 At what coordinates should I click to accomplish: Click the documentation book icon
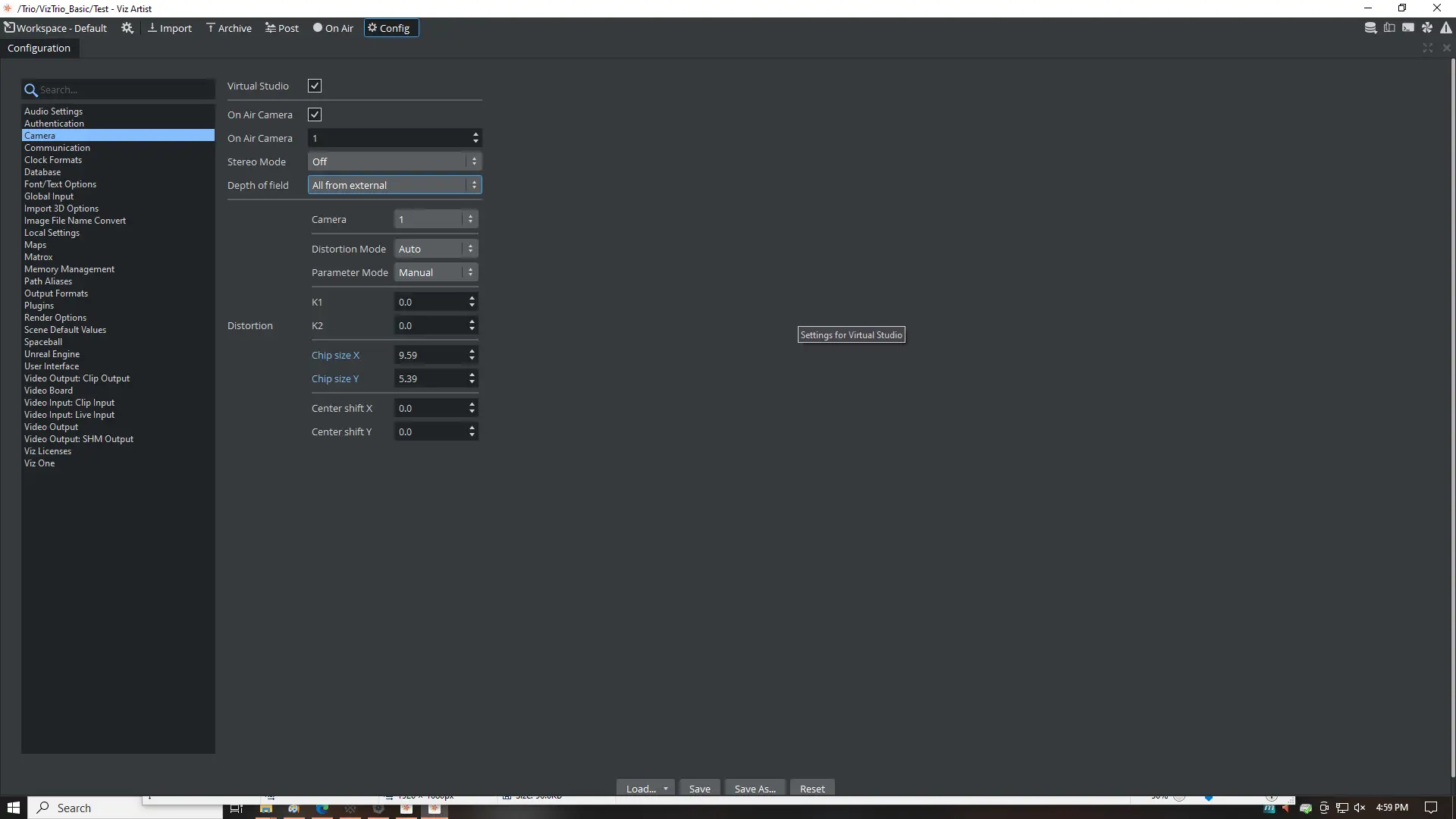coord(1389,28)
